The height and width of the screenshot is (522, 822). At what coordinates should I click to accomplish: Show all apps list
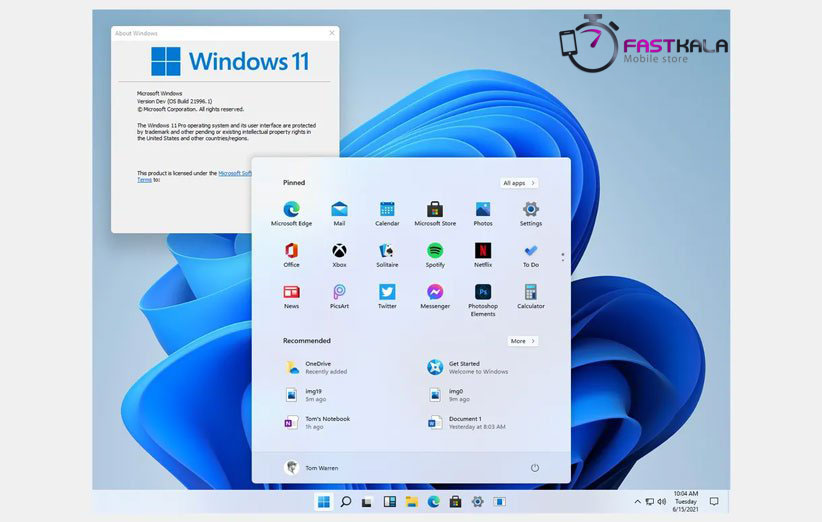point(518,183)
